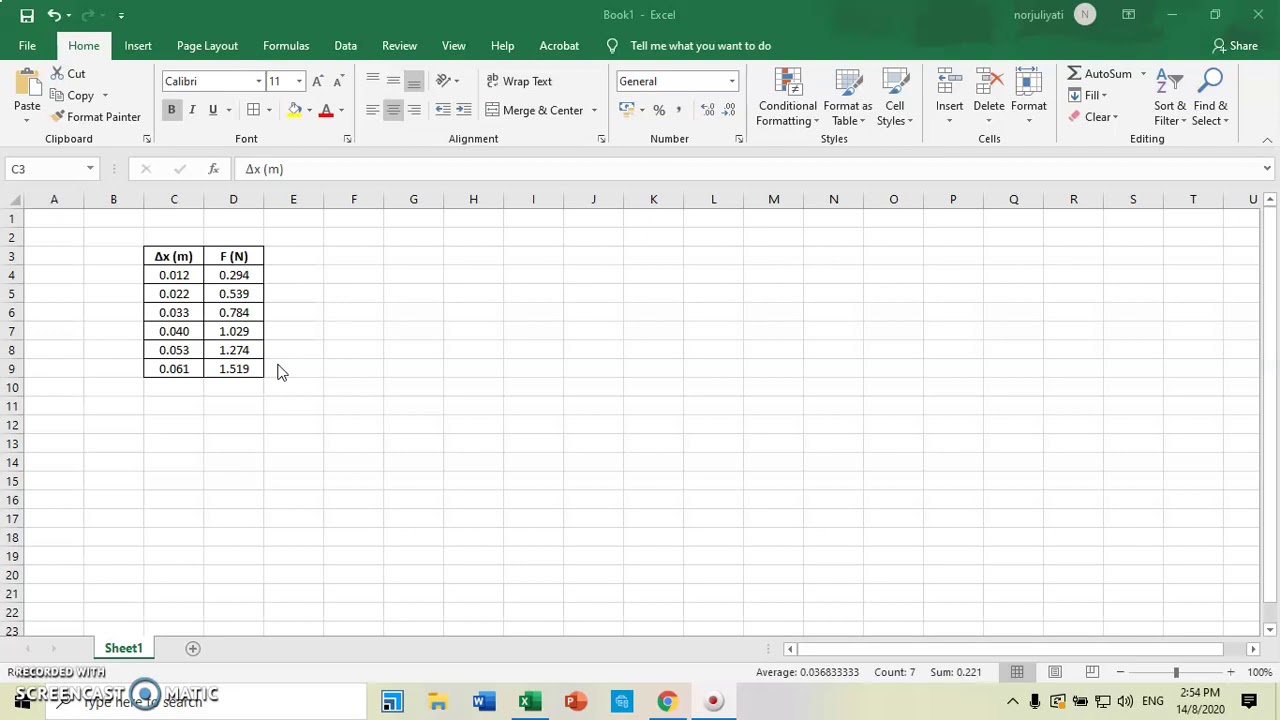Screen dimensions: 1280x720
Task: Toggle center horizontal alignment
Action: click(393, 110)
